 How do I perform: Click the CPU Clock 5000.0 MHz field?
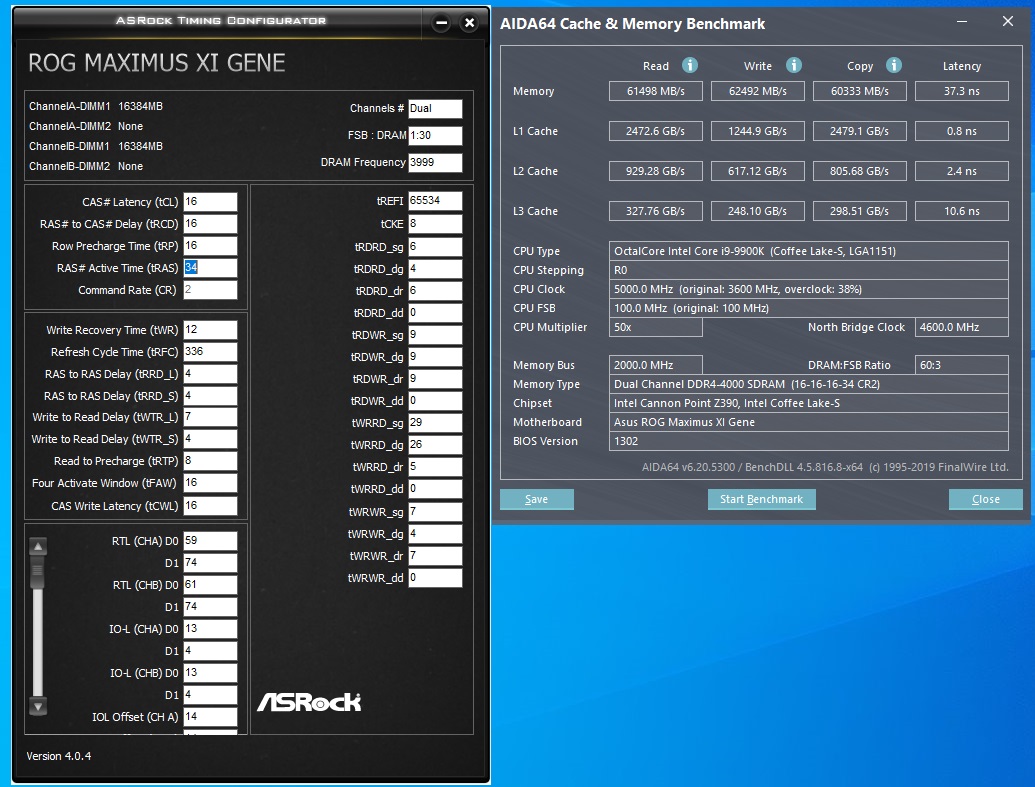click(x=809, y=289)
